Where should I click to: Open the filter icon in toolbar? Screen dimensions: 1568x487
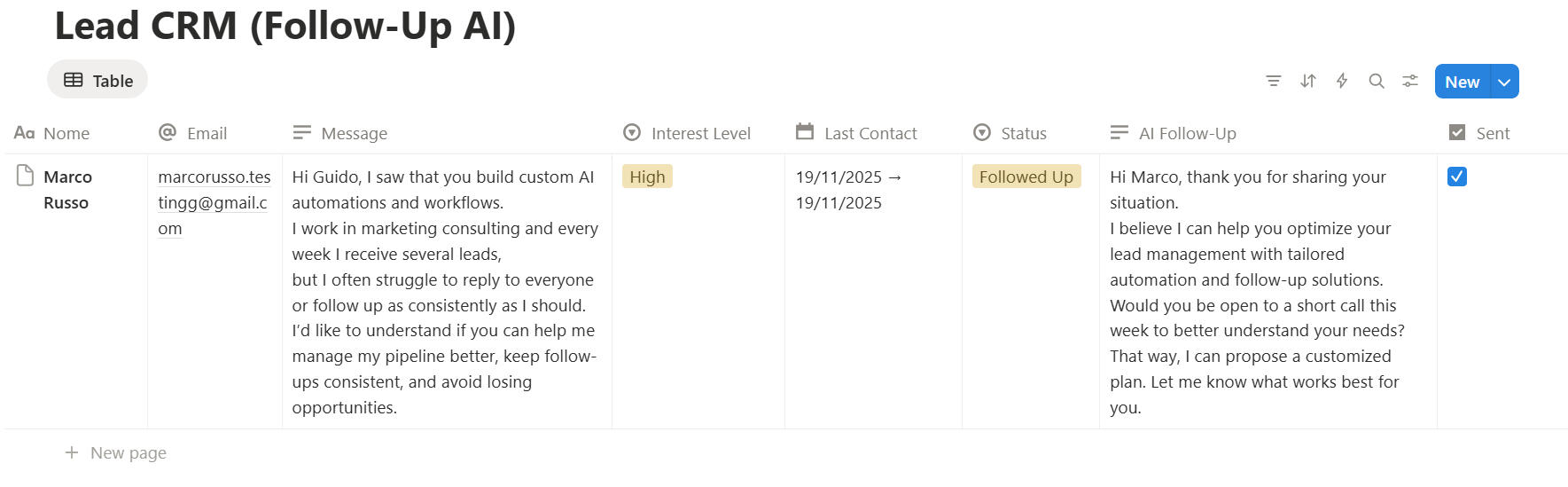click(x=1274, y=82)
